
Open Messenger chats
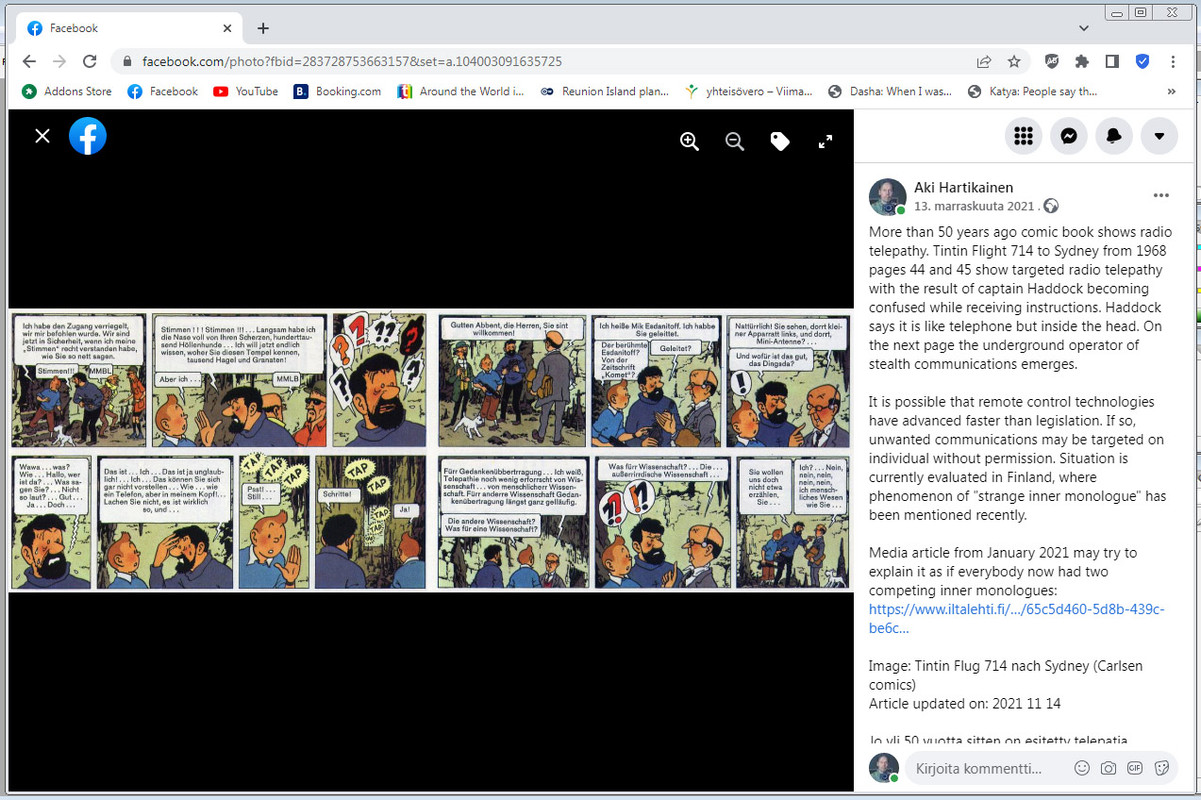click(x=1069, y=136)
